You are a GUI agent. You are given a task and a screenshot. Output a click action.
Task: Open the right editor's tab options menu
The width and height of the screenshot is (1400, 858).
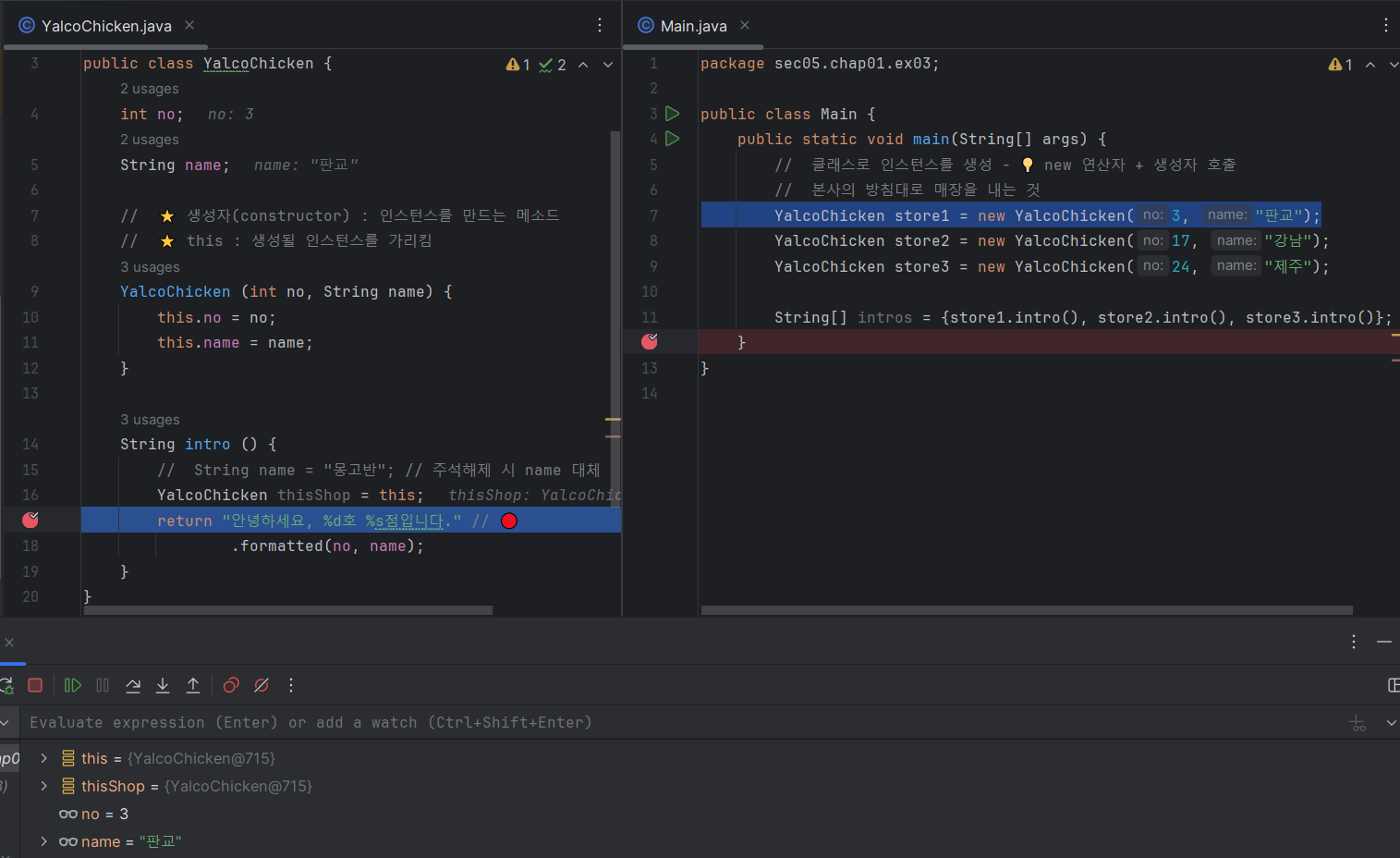(x=1385, y=25)
